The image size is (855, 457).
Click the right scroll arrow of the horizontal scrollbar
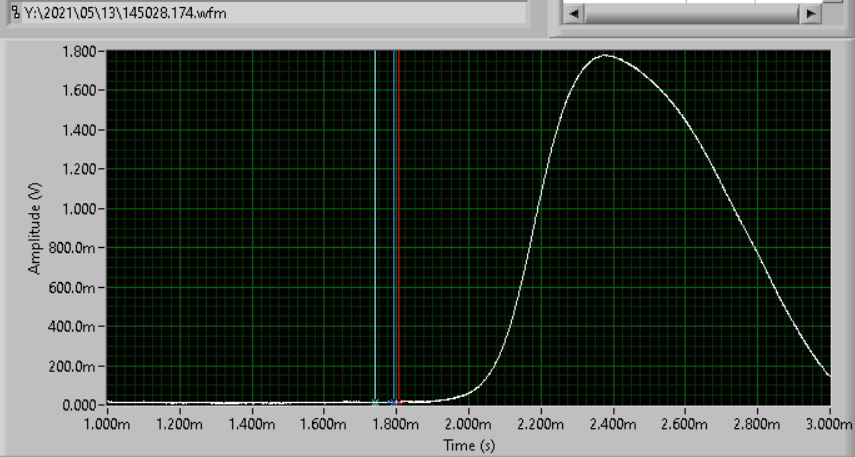[x=811, y=14]
